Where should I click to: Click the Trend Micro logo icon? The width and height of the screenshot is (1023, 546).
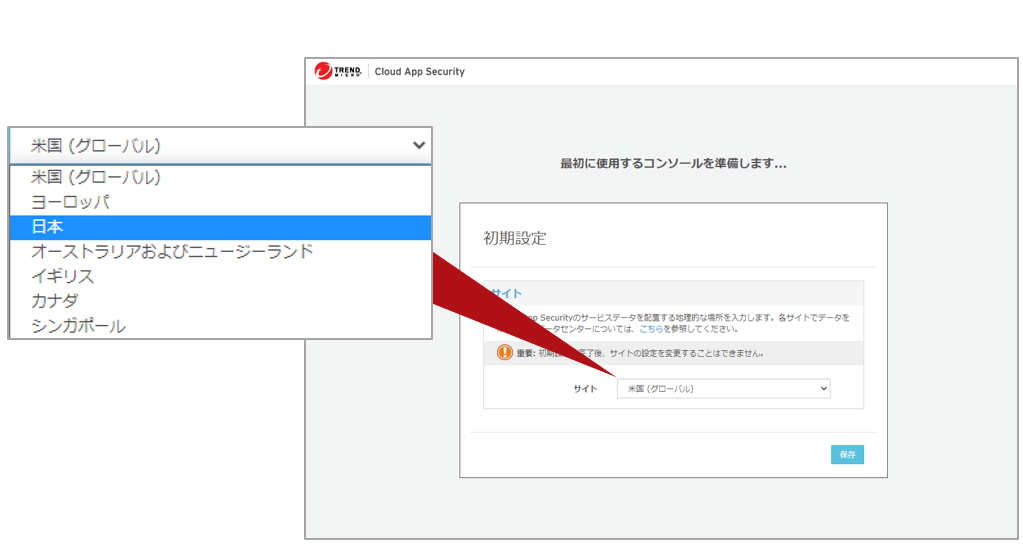[x=323, y=71]
